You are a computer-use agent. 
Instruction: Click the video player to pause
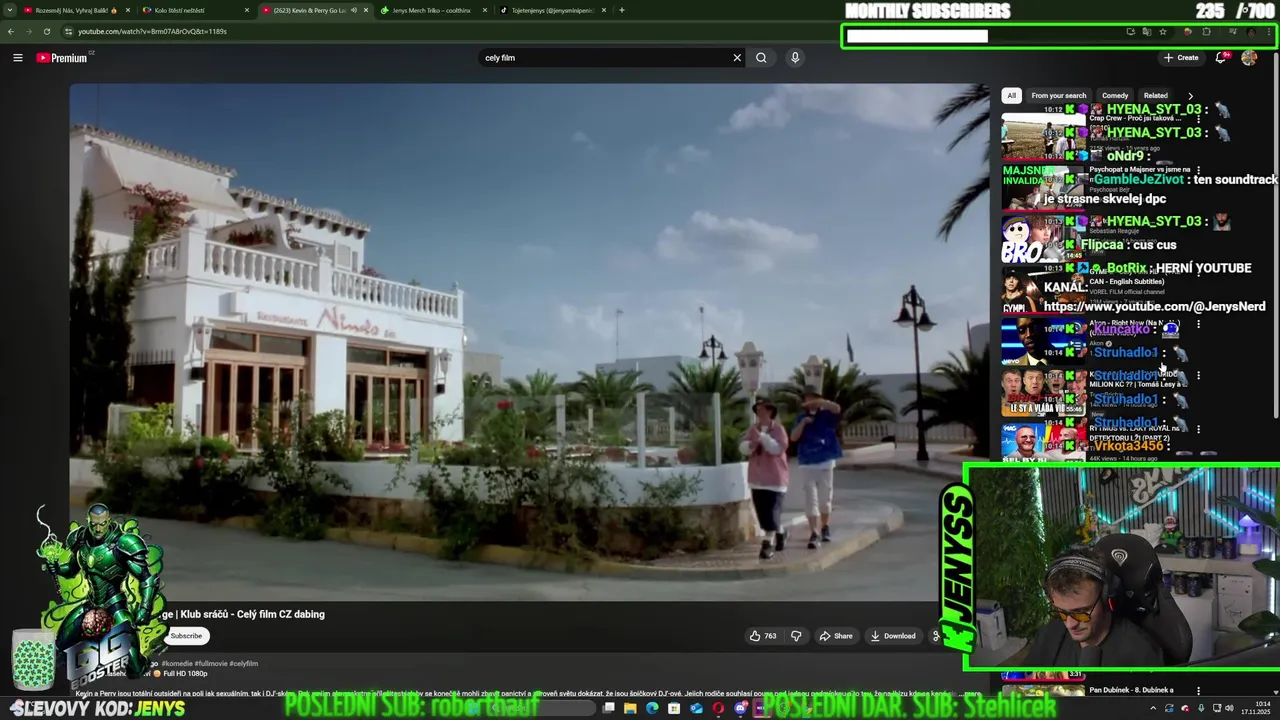pyautogui.click(x=529, y=342)
